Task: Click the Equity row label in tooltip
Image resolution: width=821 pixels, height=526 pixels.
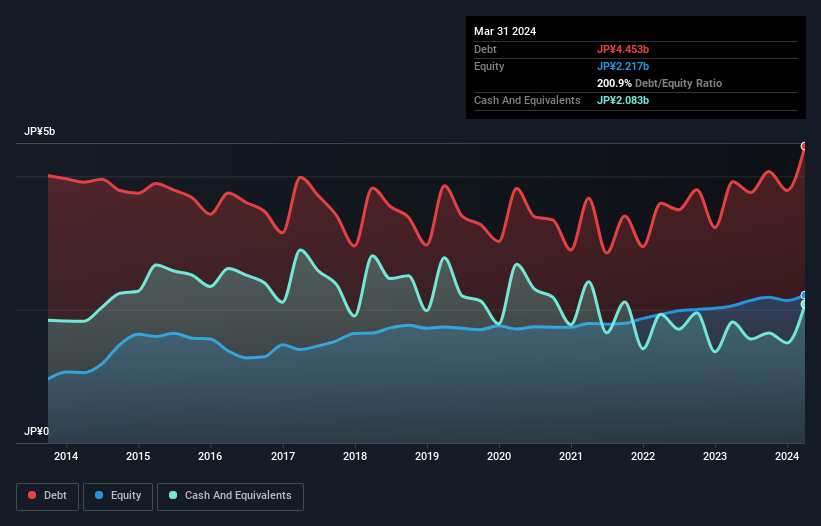Action: coord(489,66)
